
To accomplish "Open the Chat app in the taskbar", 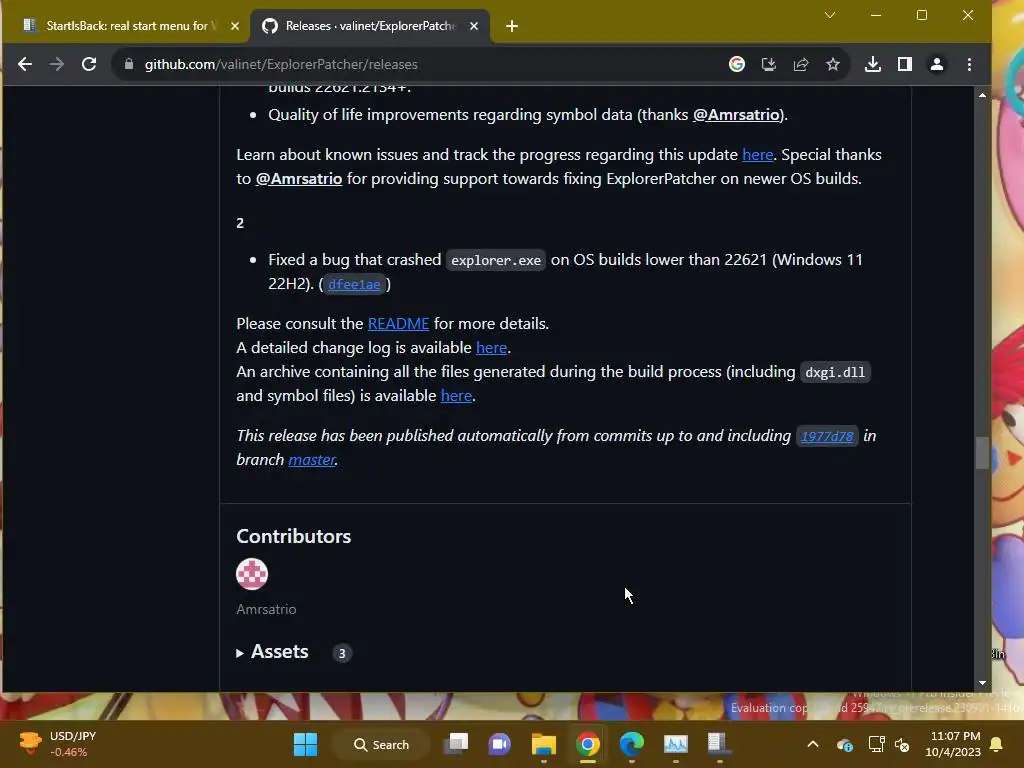I will coord(500,744).
